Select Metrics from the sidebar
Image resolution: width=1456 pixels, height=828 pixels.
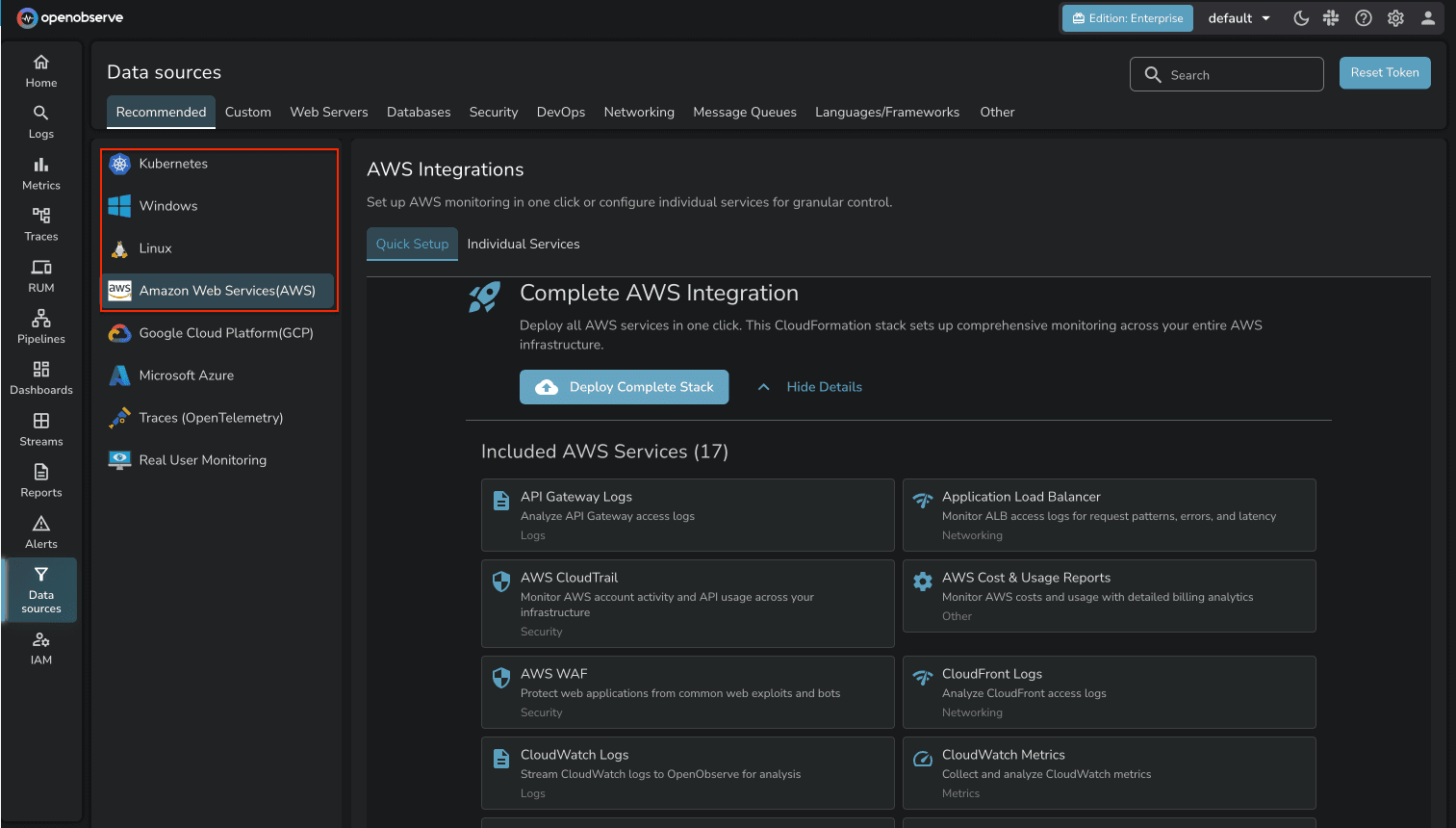[x=40, y=173]
